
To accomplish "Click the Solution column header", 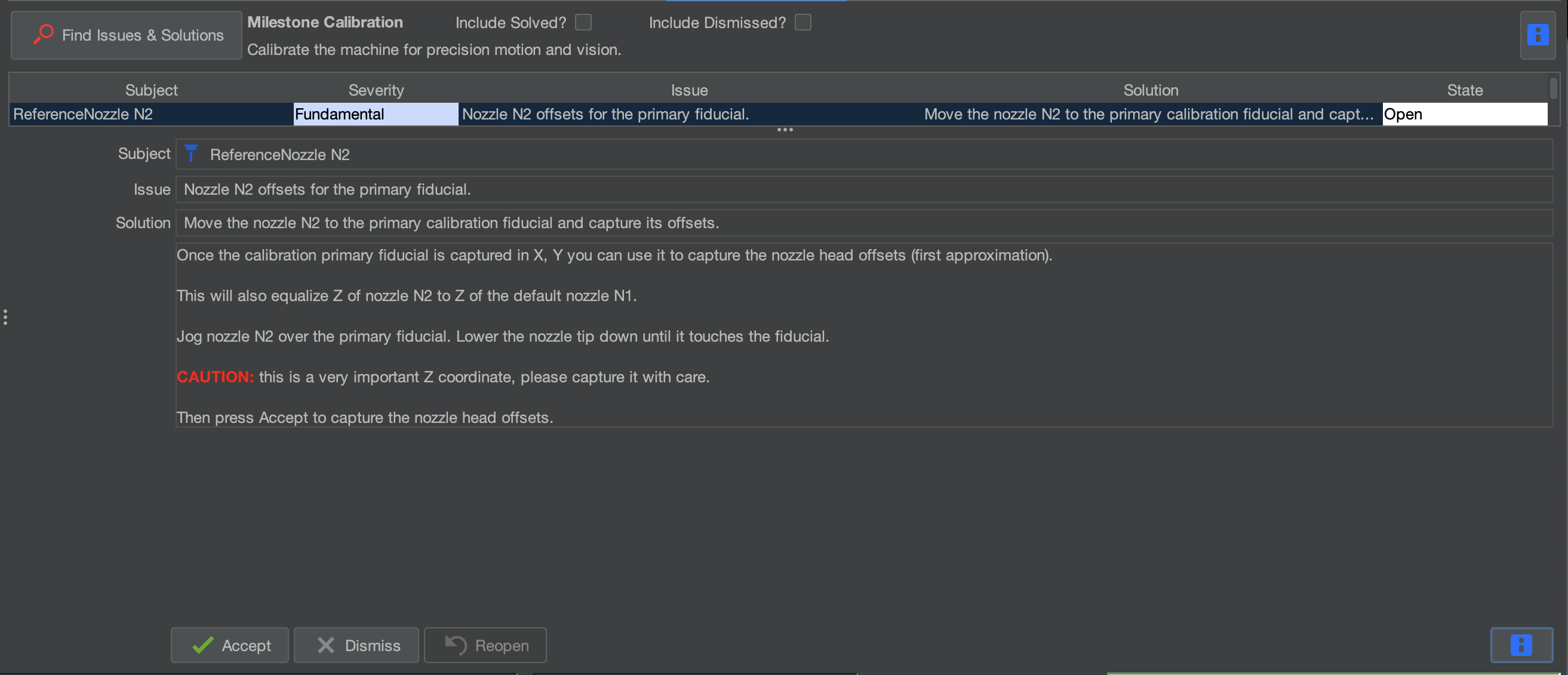I will pos(1151,90).
